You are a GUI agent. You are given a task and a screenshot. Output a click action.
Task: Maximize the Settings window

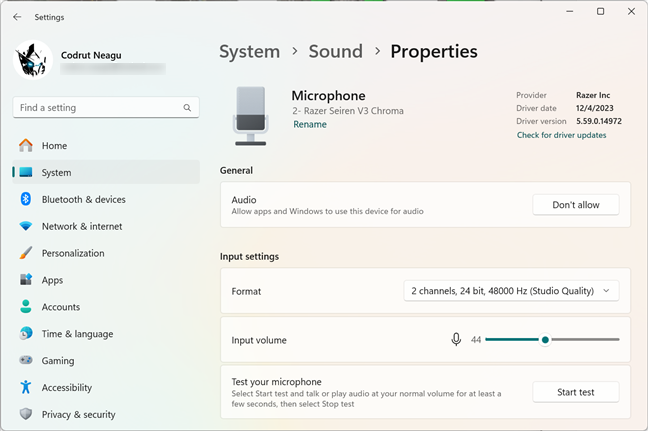click(x=600, y=12)
